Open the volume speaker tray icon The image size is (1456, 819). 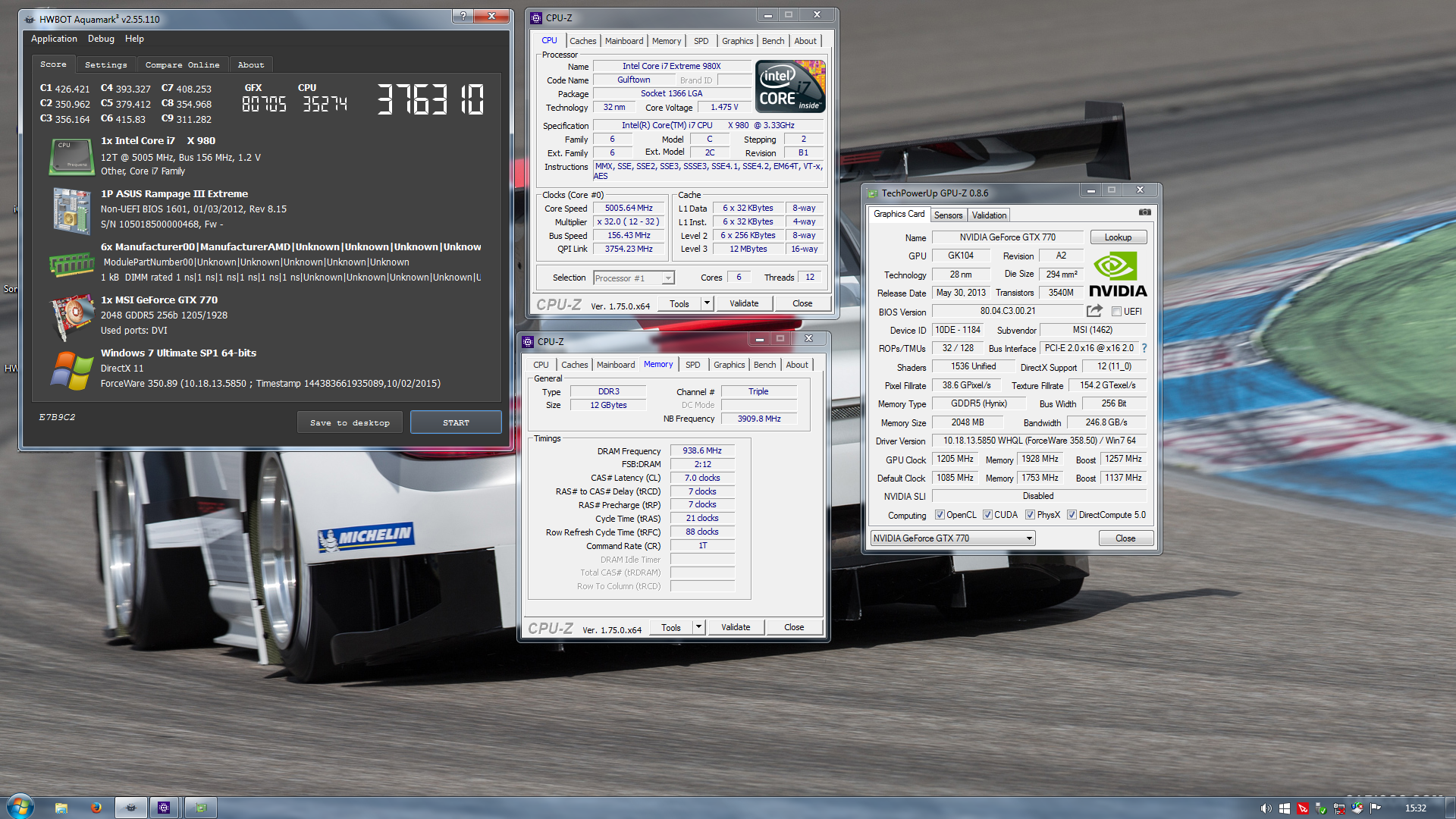[1266, 808]
